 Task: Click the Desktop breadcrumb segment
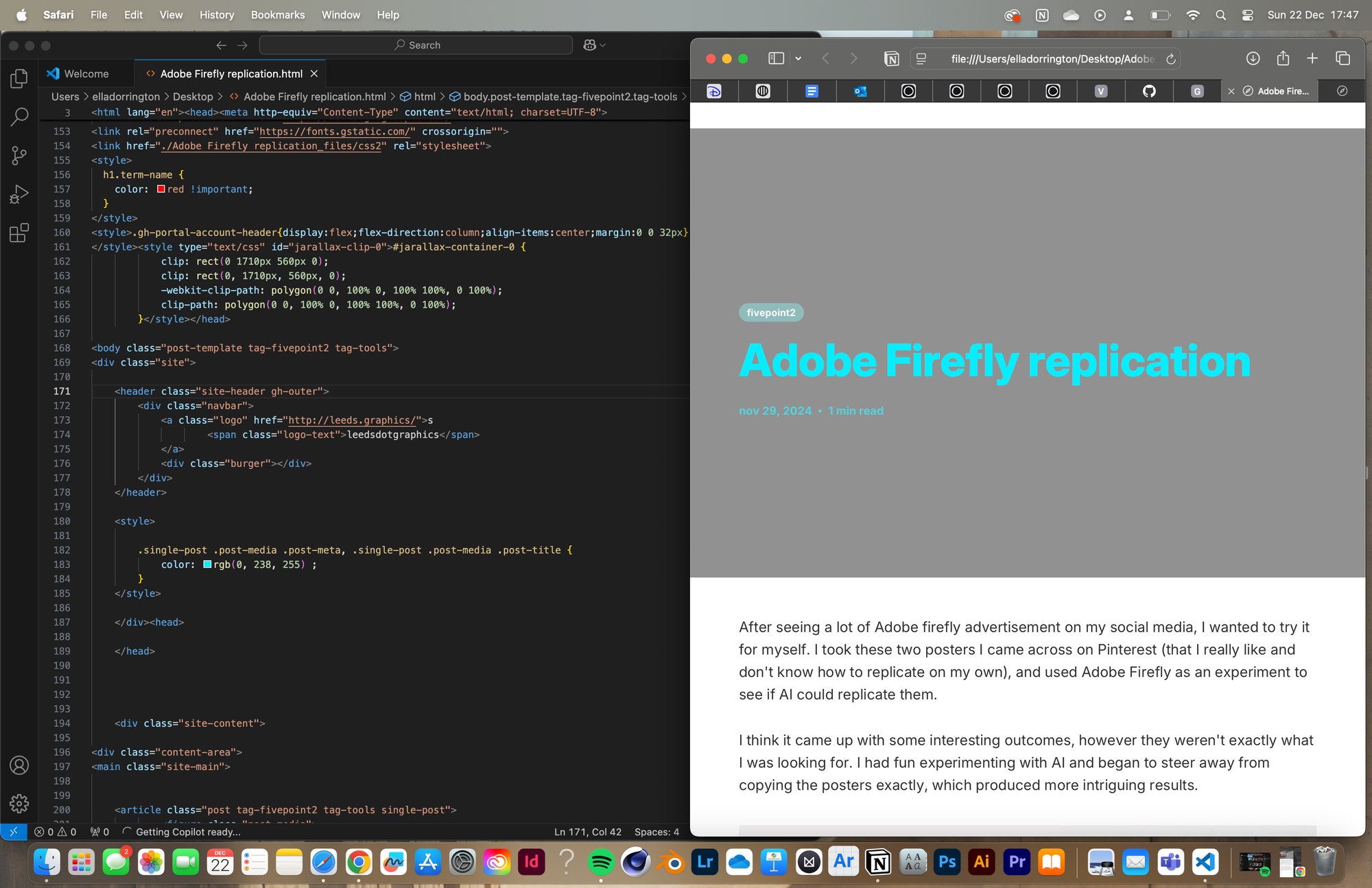(x=193, y=97)
